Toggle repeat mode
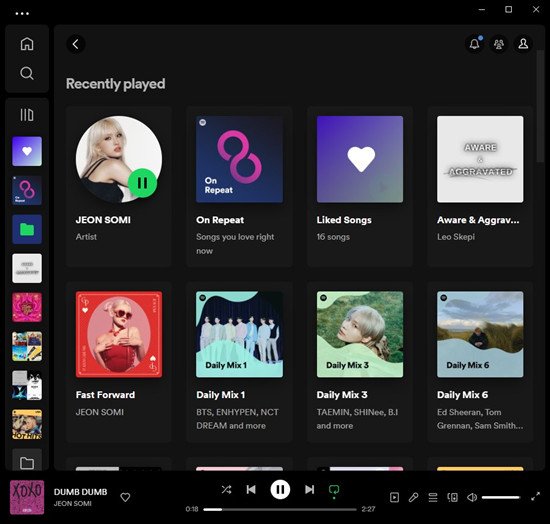Screen dimensions: 550x524 (334, 490)
